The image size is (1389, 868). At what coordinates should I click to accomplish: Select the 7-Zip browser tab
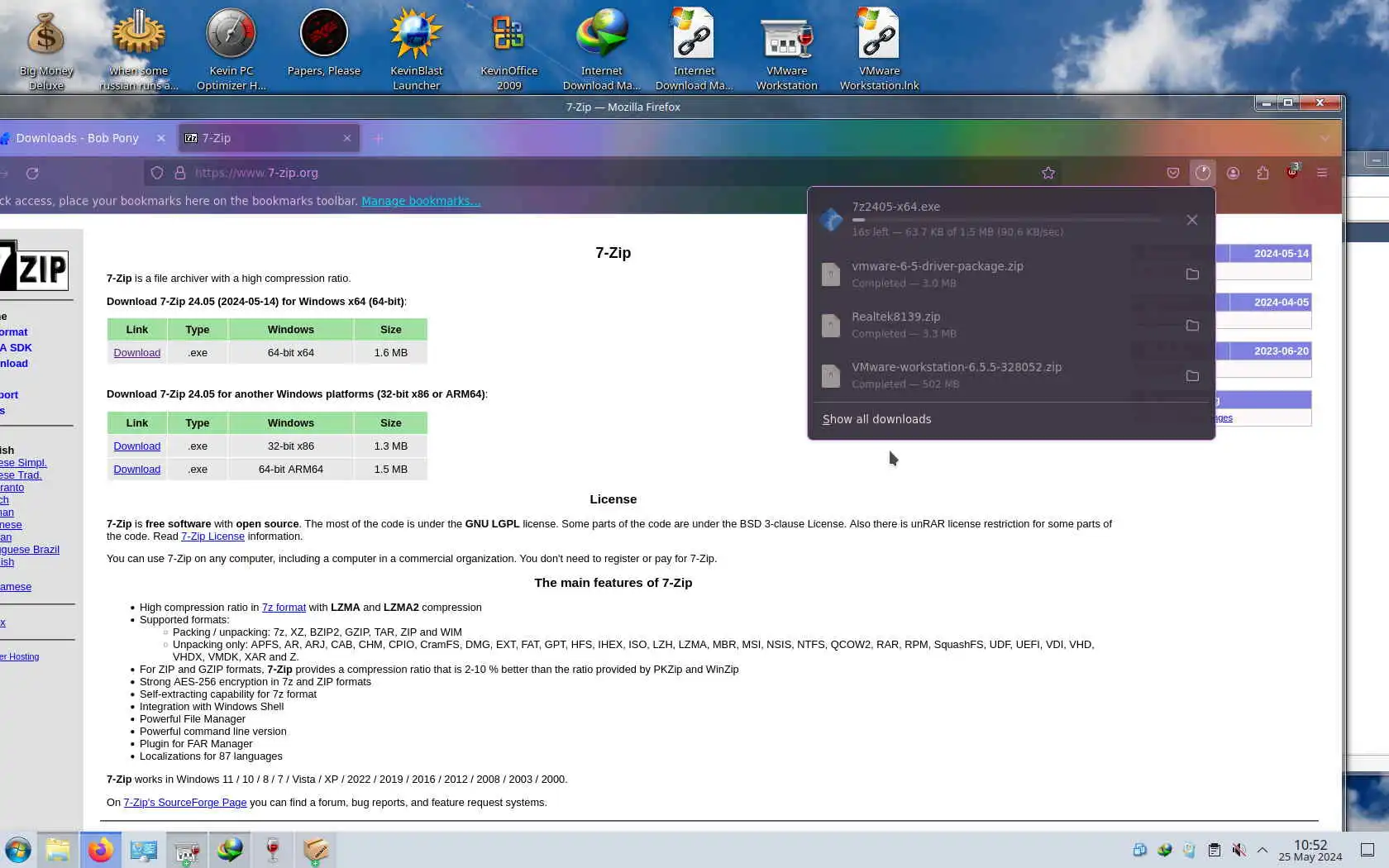[270, 138]
